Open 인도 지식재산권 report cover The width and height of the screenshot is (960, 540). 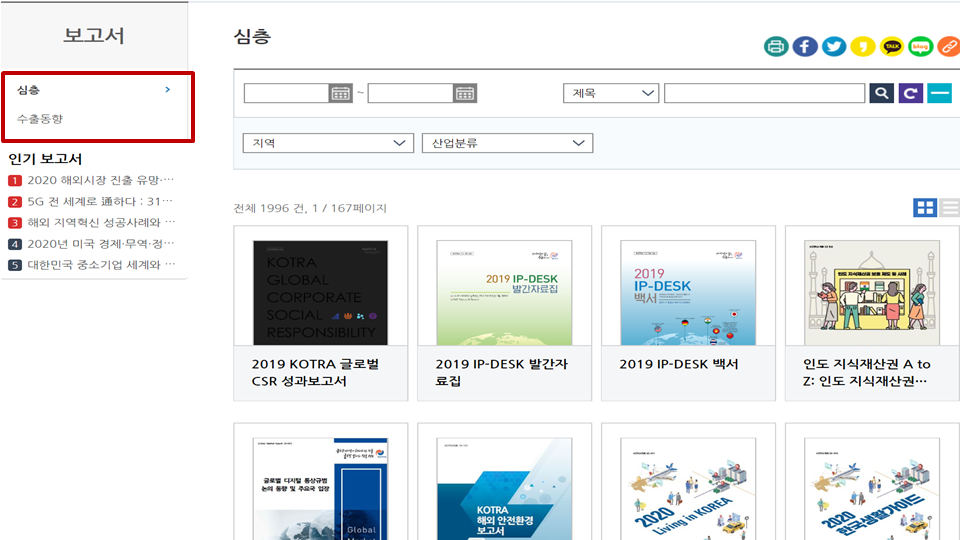click(872, 293)
